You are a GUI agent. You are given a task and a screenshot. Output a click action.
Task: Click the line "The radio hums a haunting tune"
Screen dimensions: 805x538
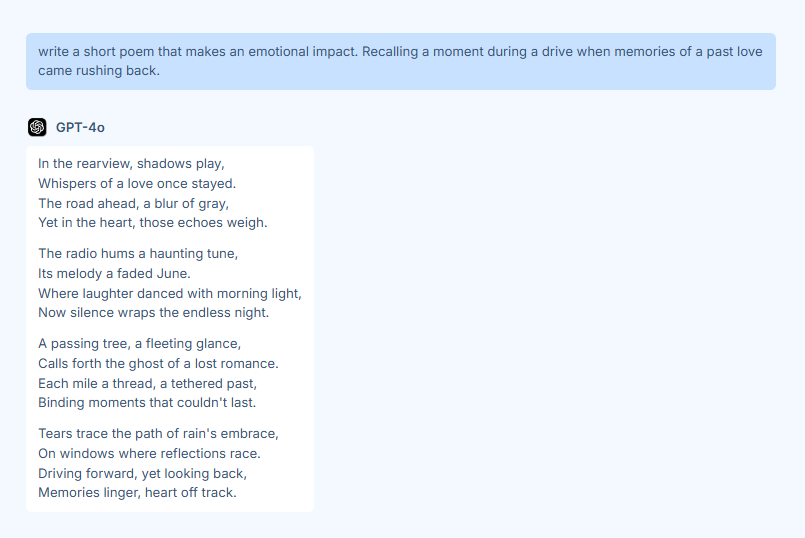click(138, 253)
